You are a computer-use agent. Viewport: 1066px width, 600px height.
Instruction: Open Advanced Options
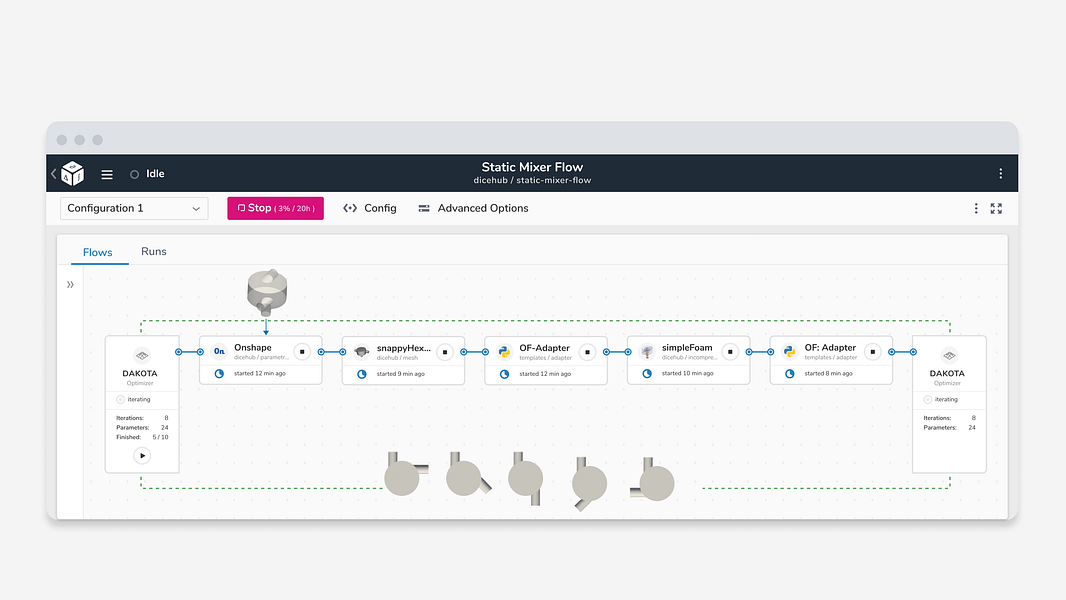[473, 209]
